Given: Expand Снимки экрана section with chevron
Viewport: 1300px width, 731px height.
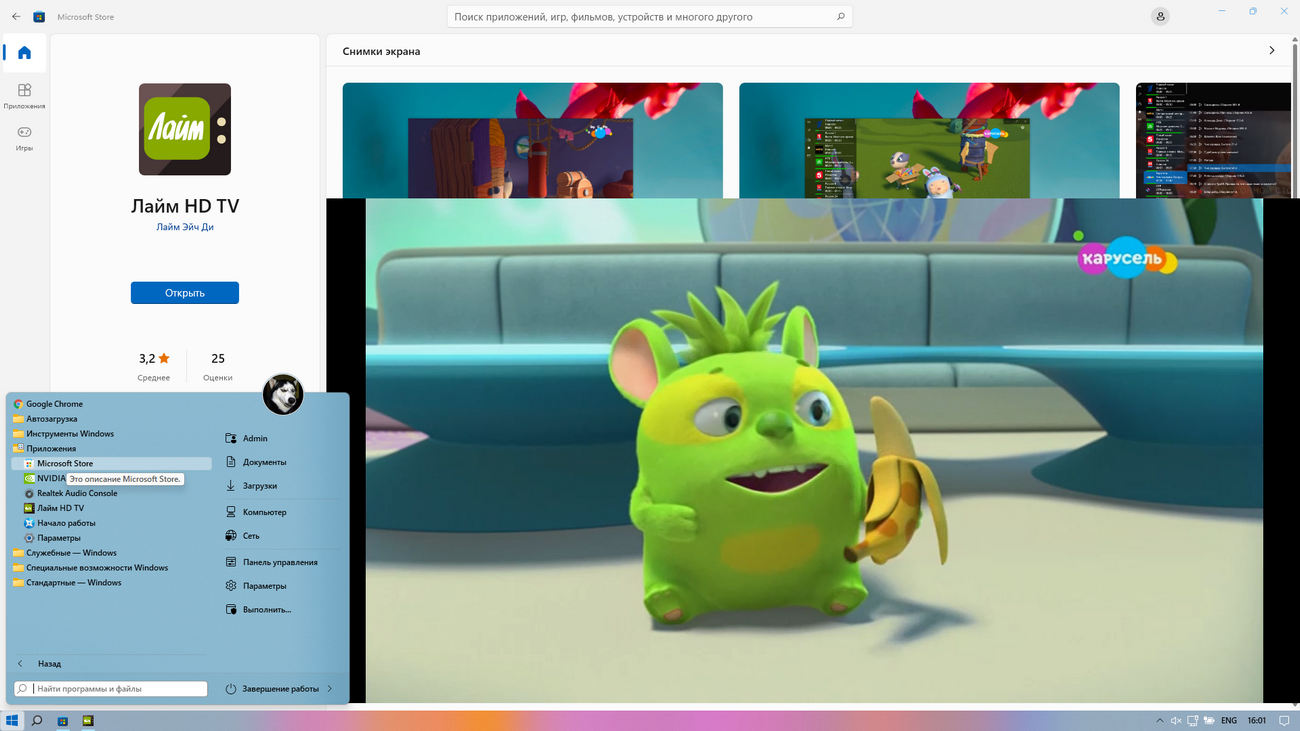Looking at the screenshot, I should click(x=1272, y=50).
